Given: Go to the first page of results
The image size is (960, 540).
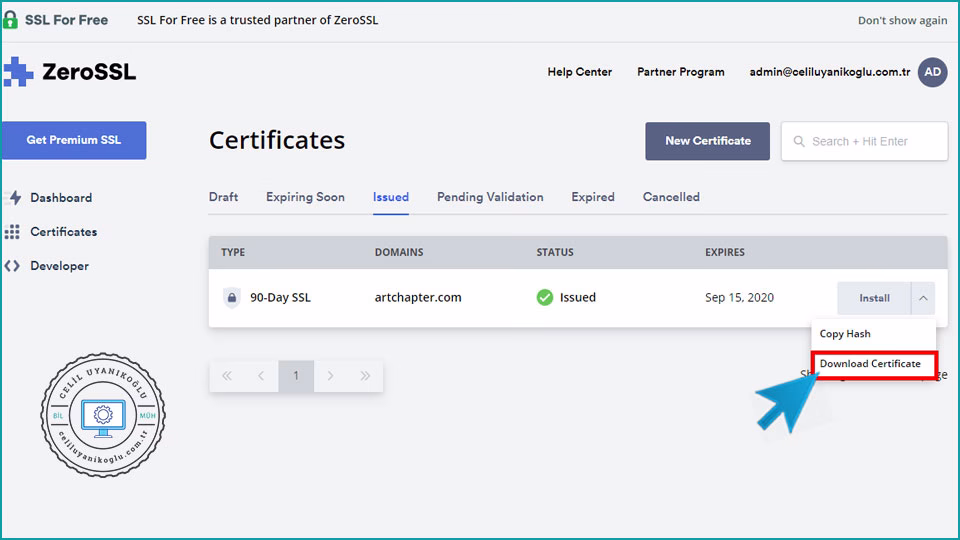Looking at the screenshot, I should [227, 376].
